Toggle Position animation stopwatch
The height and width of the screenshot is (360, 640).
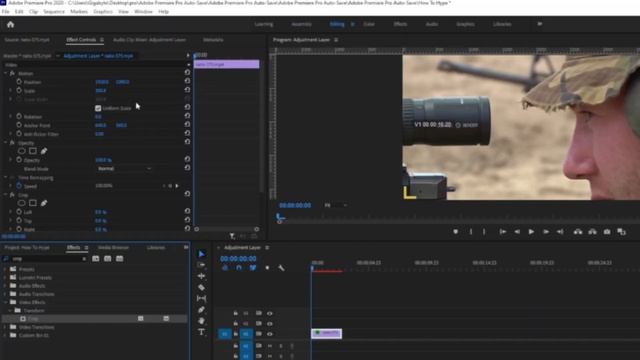(x=19, y=82)
